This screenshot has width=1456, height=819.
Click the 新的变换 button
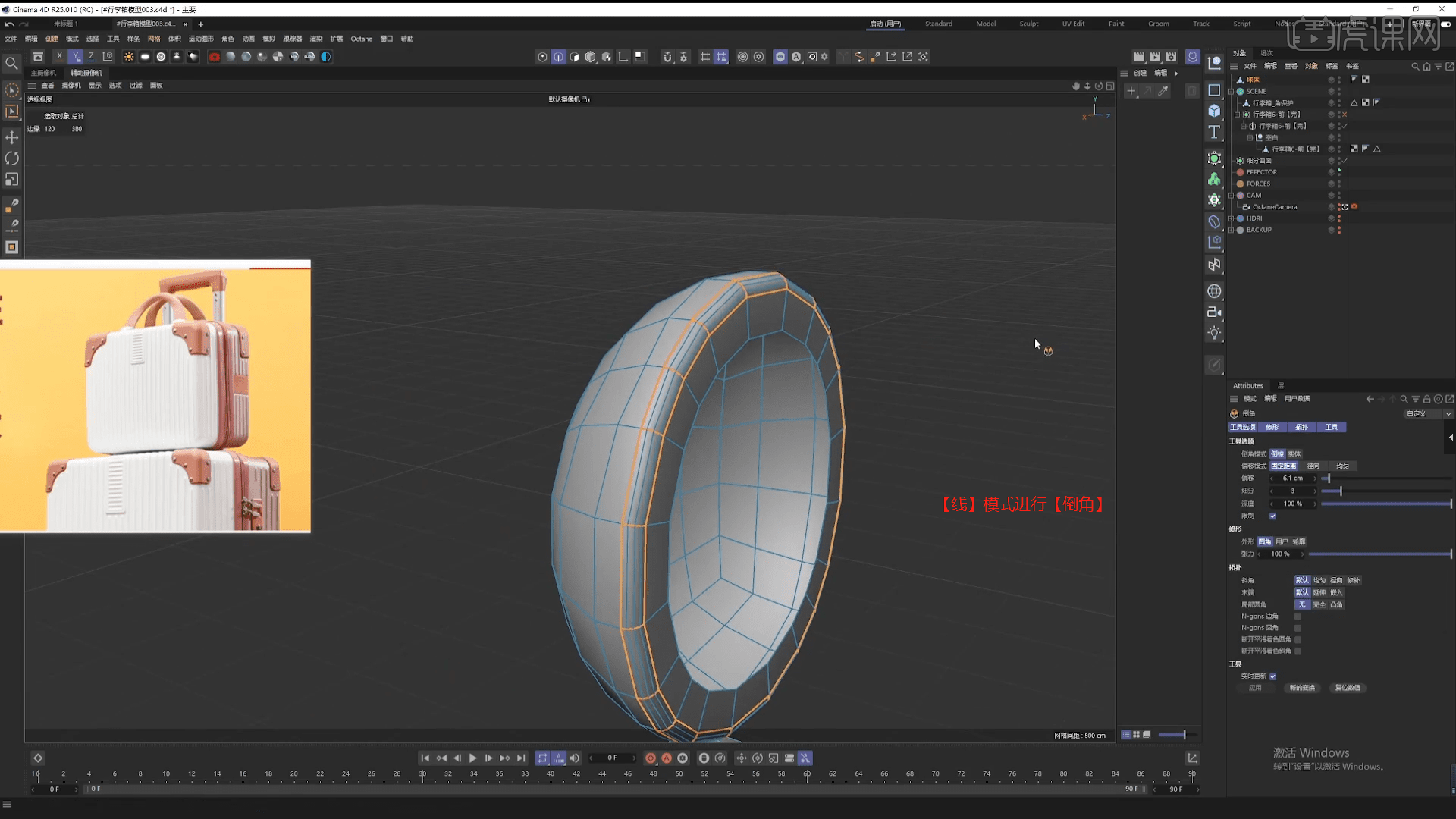coord(1303,688)
